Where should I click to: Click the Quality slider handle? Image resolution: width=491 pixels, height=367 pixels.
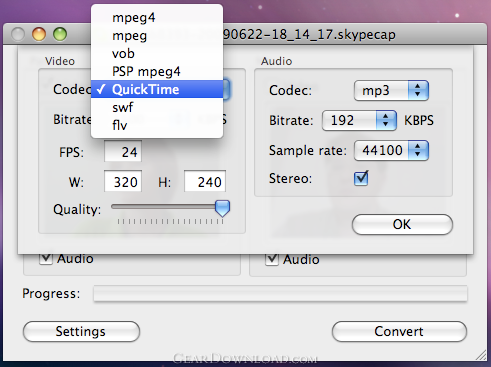(222, 208)
